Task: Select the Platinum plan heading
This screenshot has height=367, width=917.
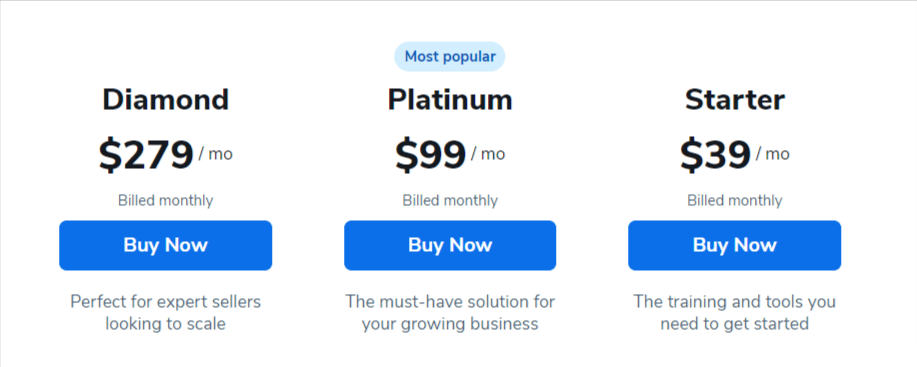Action: (450, 99)
